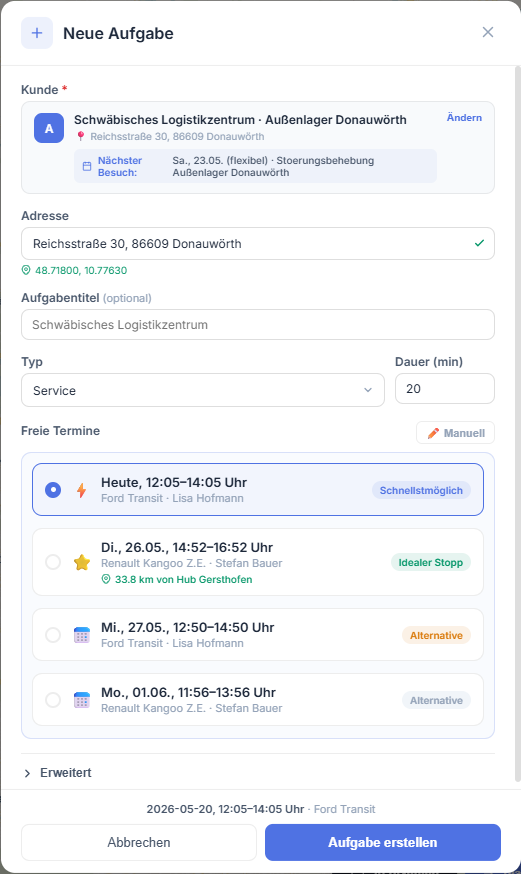Click the plus icon beside Neue Aufgabe
This screenshot has height=874, width=521.
[x=37, y=33]
